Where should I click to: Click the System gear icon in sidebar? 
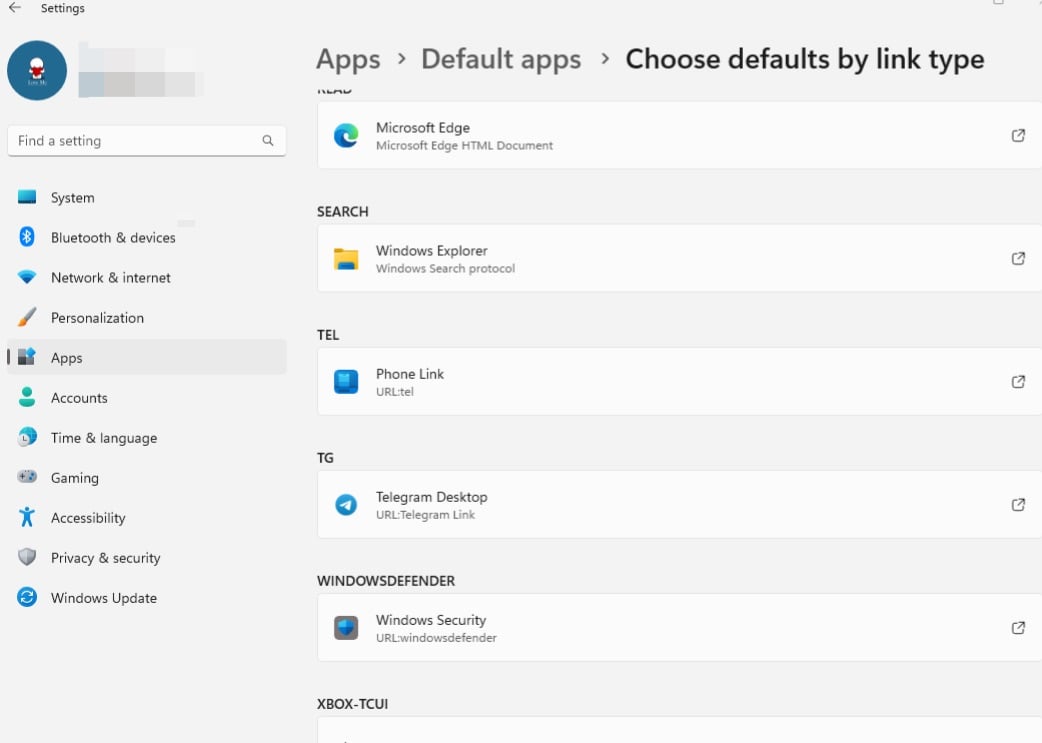pyautogui.click(x=27, y=197)
